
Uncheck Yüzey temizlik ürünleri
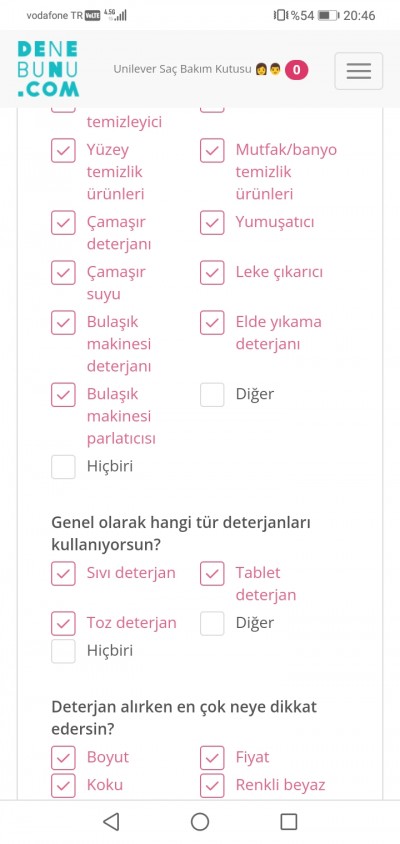63,150
